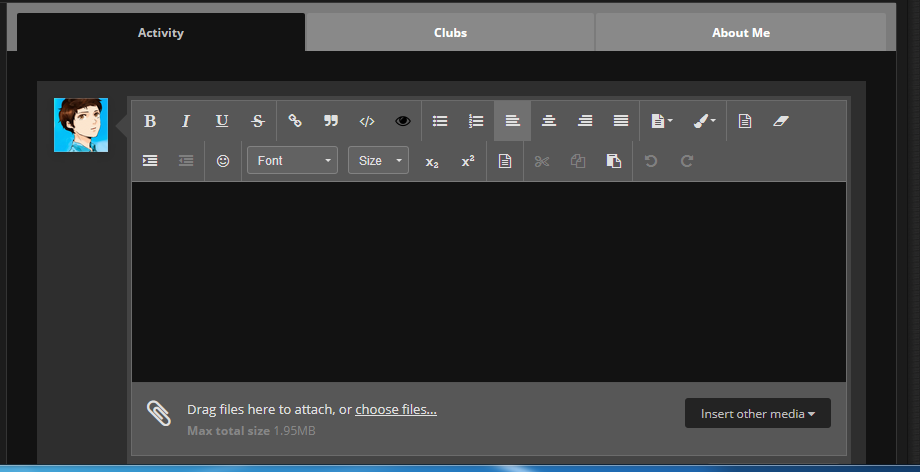The height and width of the screenshot is (472, 920).
Task: Click the page icon after superscript
Action: (x=505, y=161)
